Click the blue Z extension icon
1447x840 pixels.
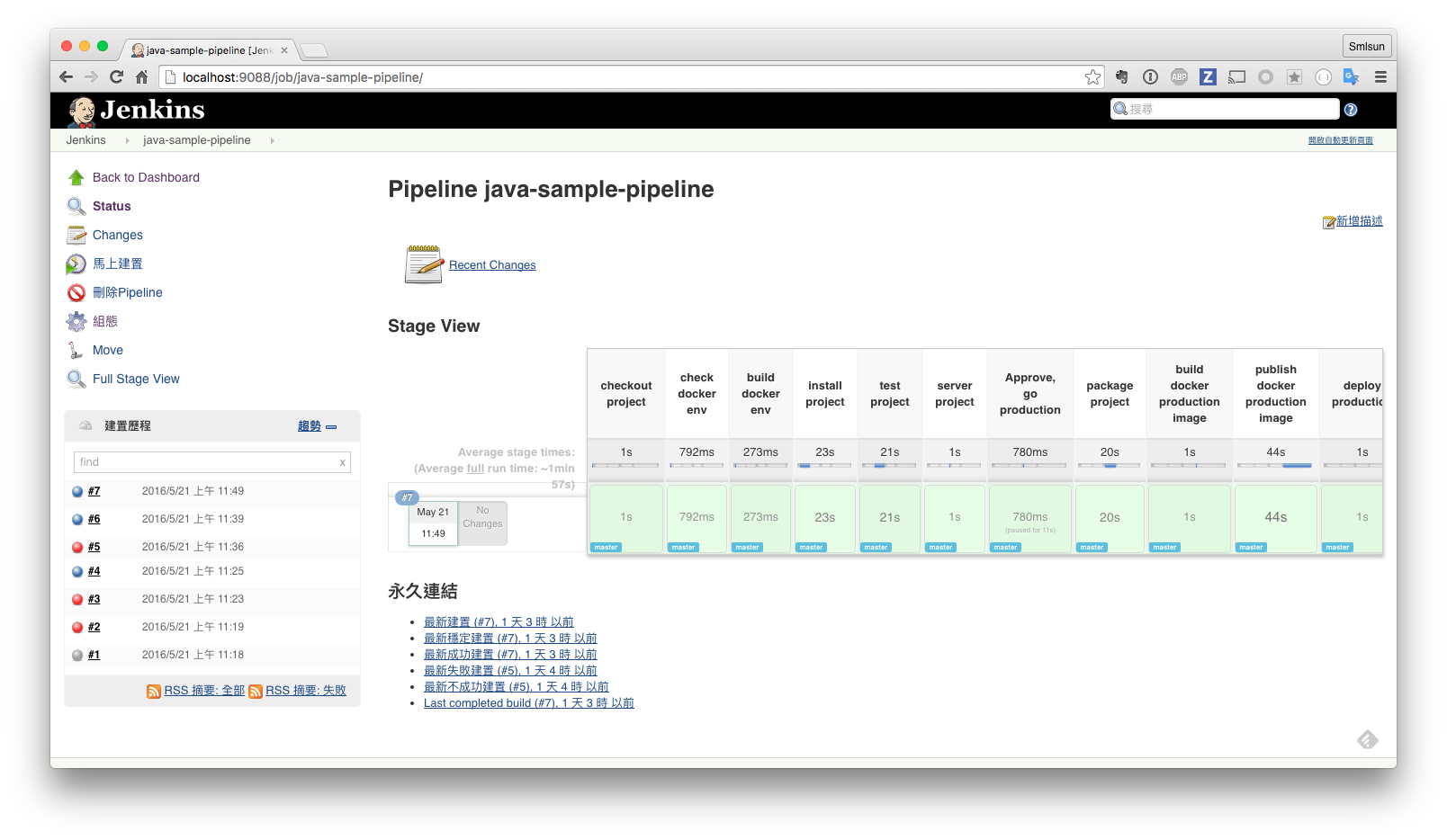point(1209,77)
